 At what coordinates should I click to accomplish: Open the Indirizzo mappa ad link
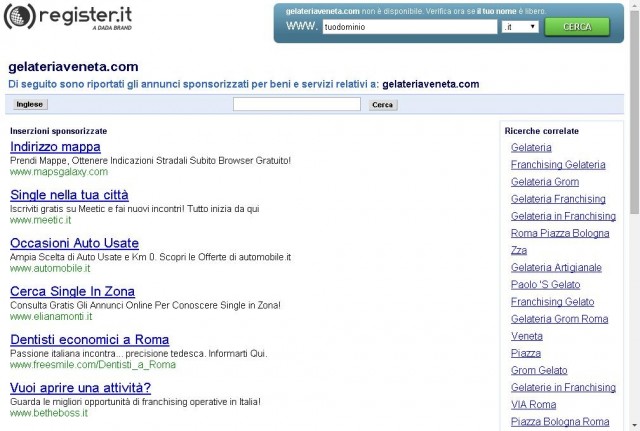(56, 147)
